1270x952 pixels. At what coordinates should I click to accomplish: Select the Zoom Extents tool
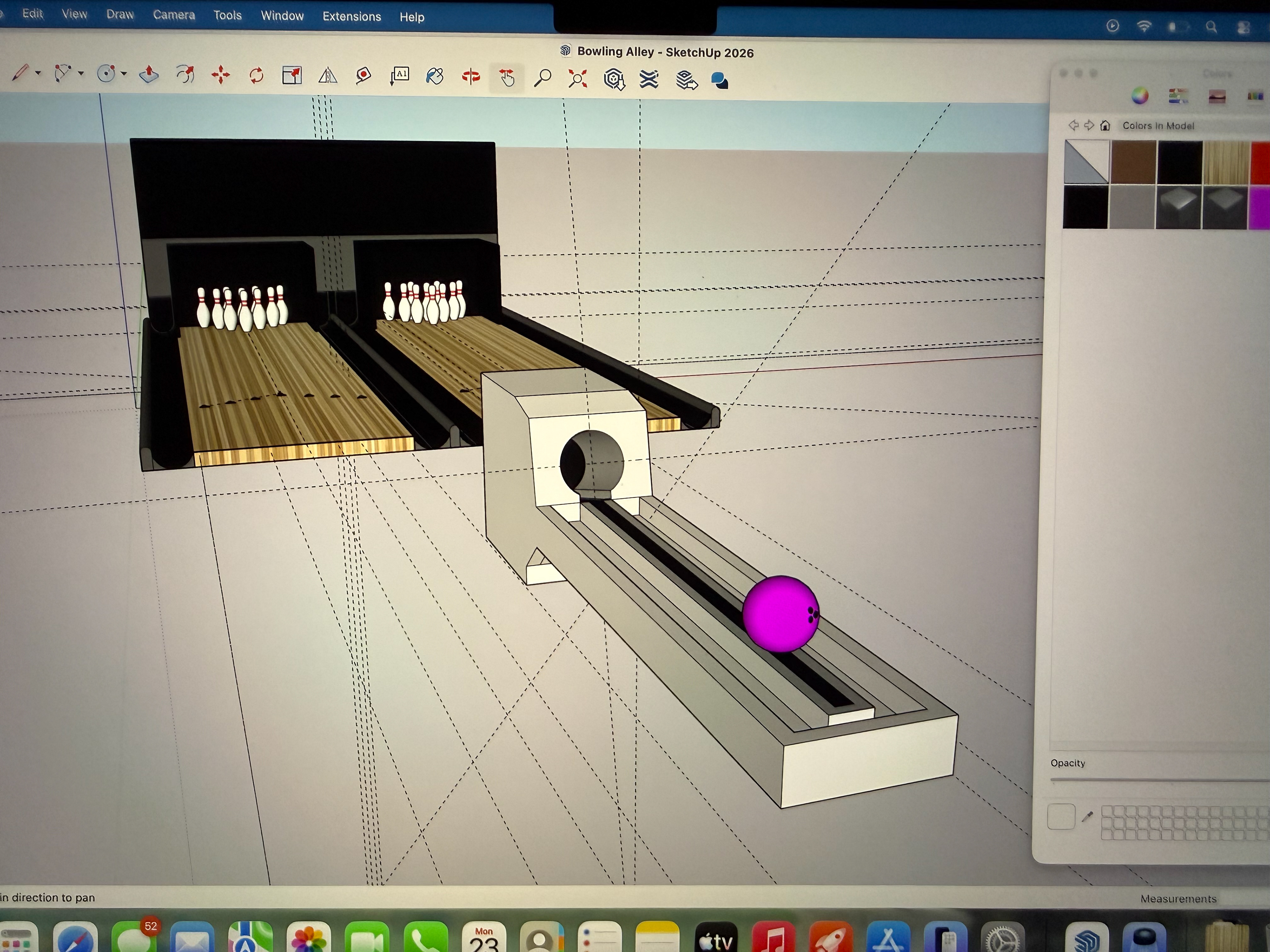577,78
